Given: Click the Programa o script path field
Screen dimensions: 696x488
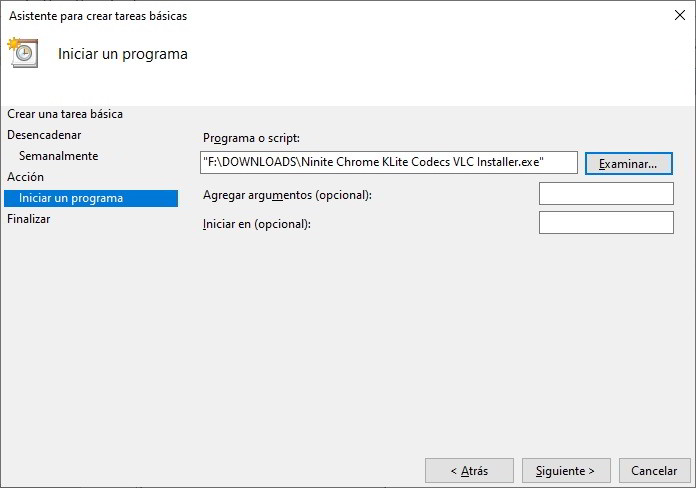Looking at the screenshot, I should coord(389,162).
